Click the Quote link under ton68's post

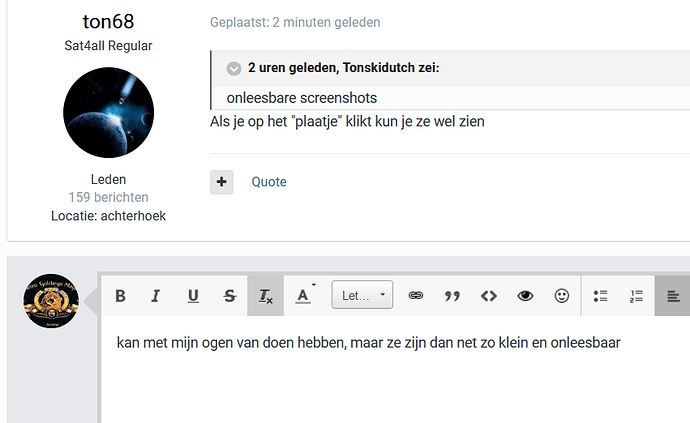[269, 182]
